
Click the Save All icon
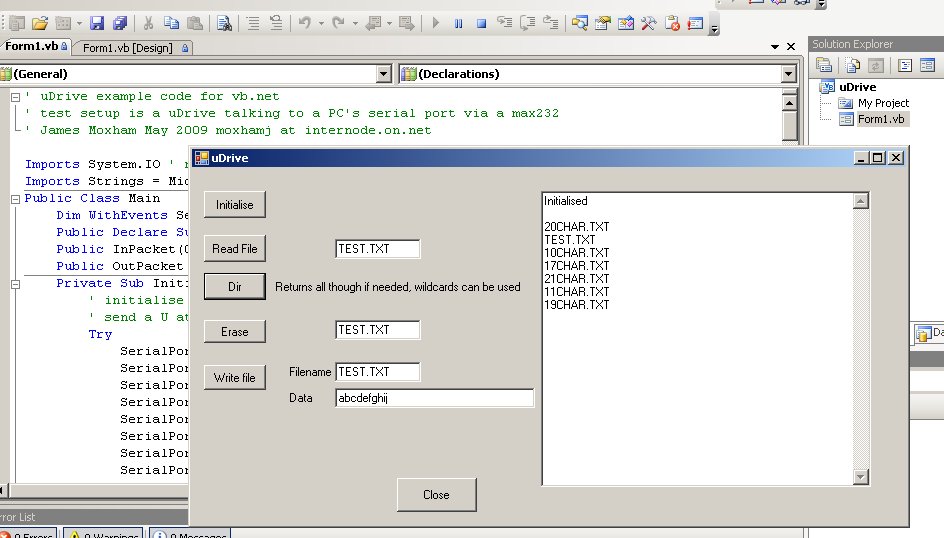pyautogui.click(x=120, y=23)
